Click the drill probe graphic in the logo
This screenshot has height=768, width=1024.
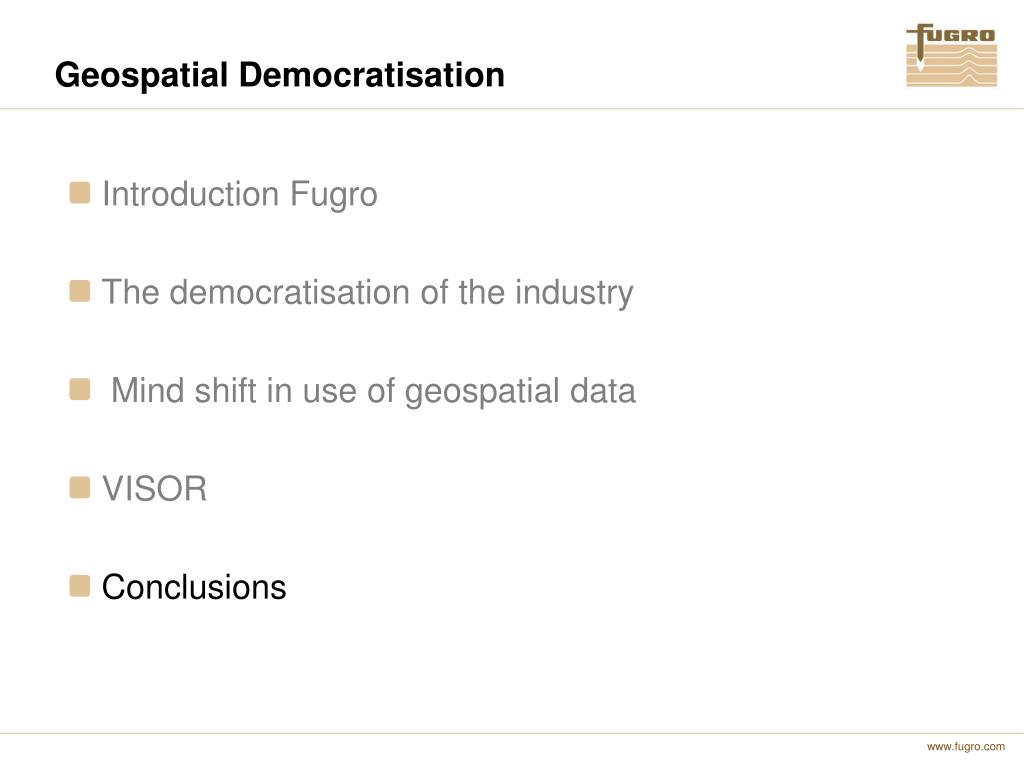coord(920,49)
